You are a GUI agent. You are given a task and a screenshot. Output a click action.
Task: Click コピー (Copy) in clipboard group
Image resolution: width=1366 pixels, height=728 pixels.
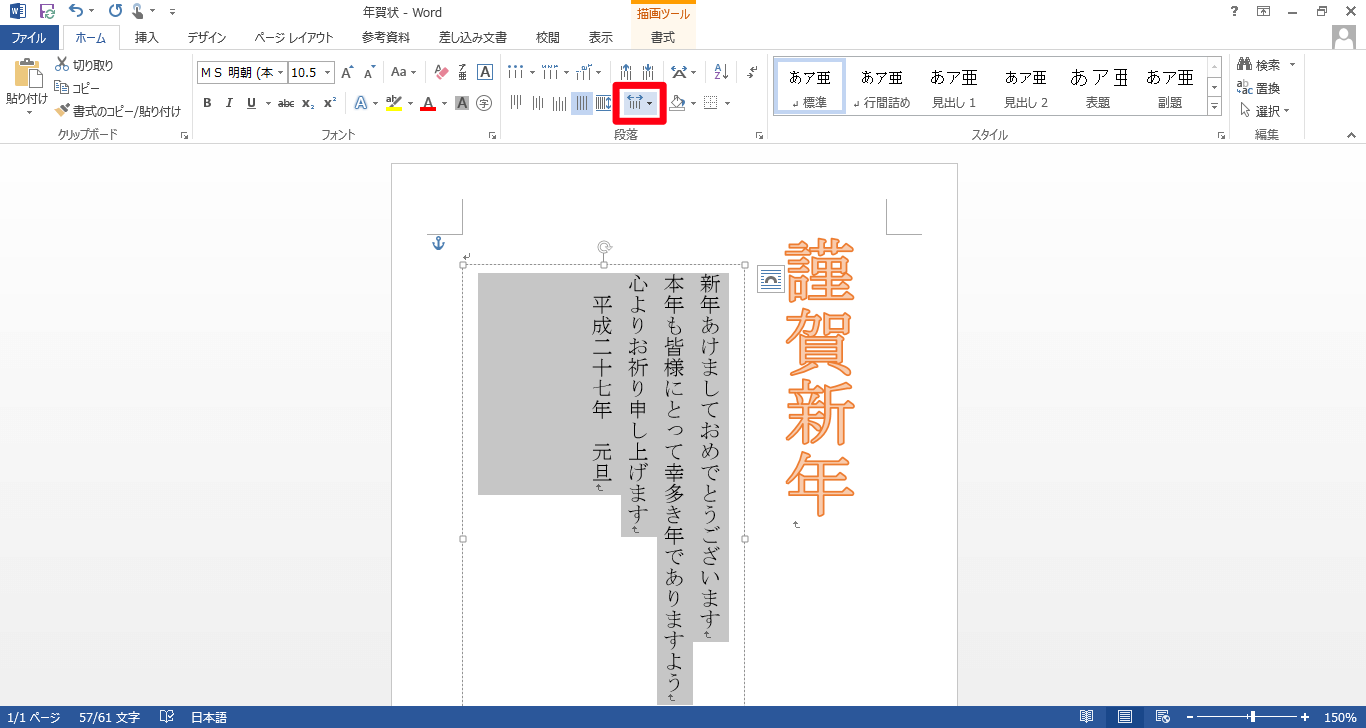pos(78,88)
